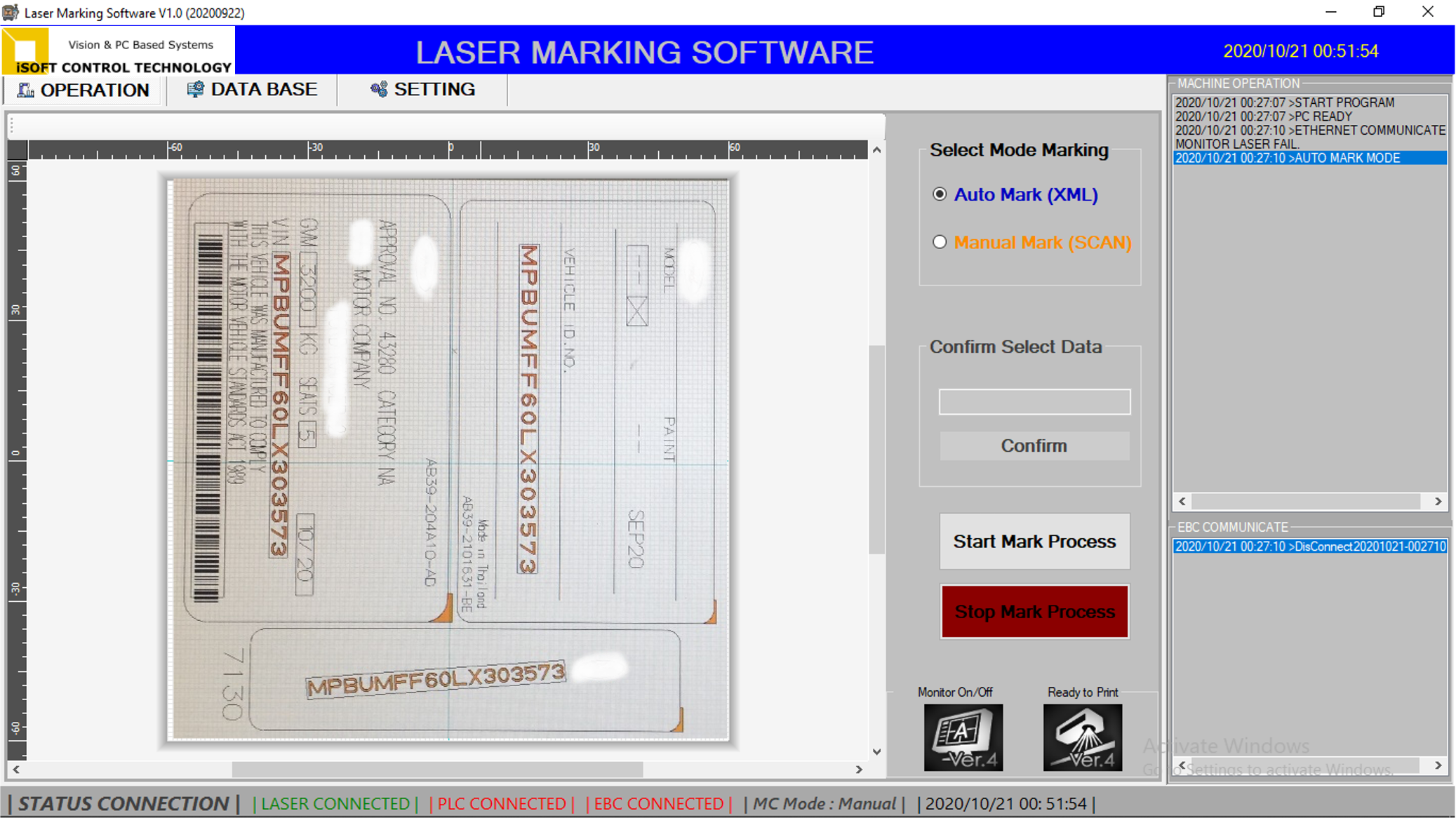Click the image view down scroll arrow
This screenshot has width=1456, height=818.
pyautogui.click(x=876, y=751)
